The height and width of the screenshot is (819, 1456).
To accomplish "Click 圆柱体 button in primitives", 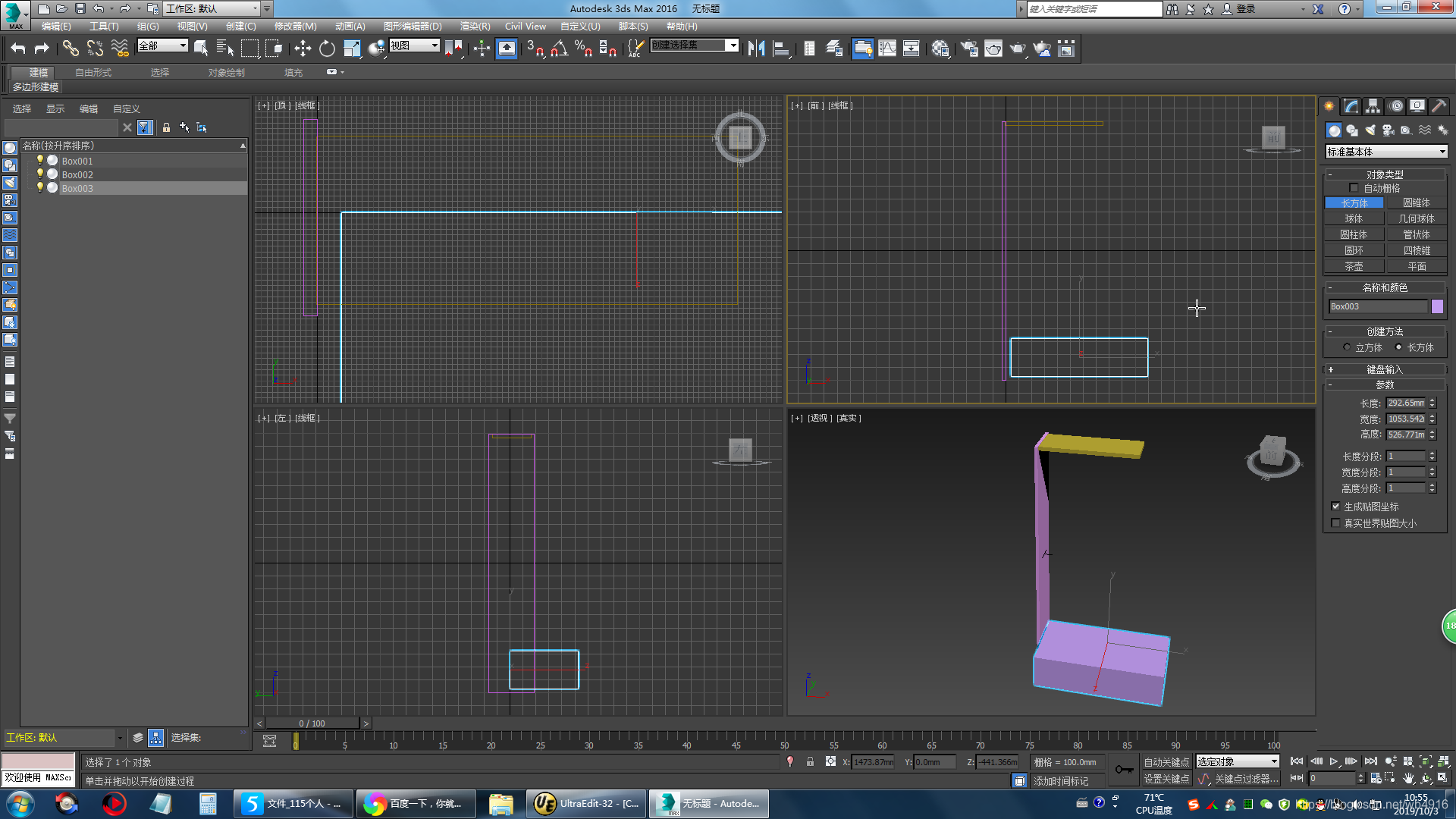I will click(x=1354, y=234).
